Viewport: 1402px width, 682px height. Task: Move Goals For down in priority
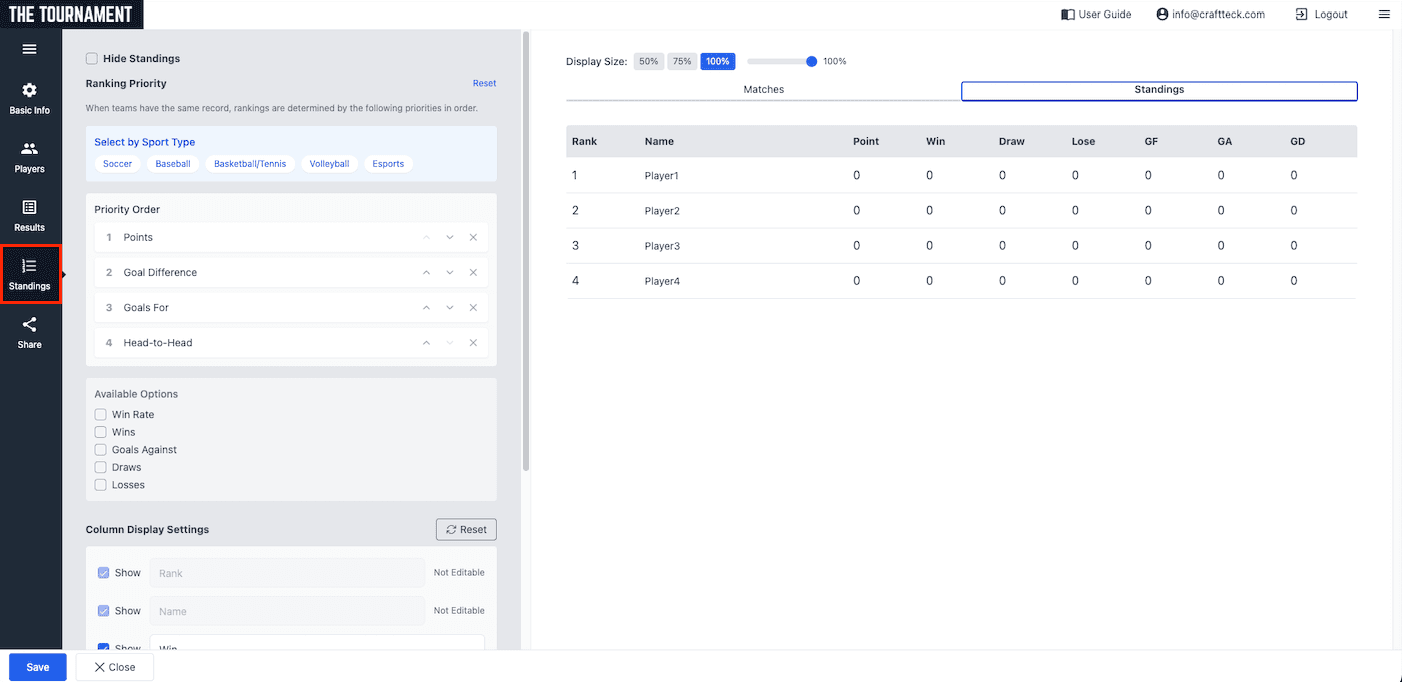point(450,308)
